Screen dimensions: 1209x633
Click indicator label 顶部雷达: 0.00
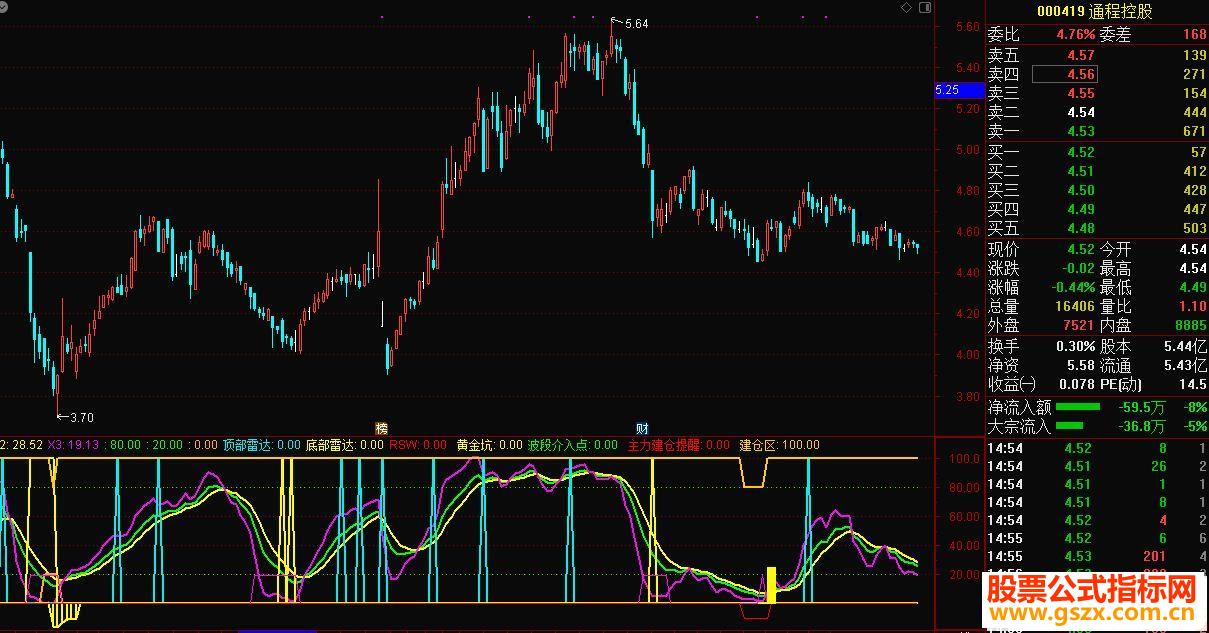[261, 445]
